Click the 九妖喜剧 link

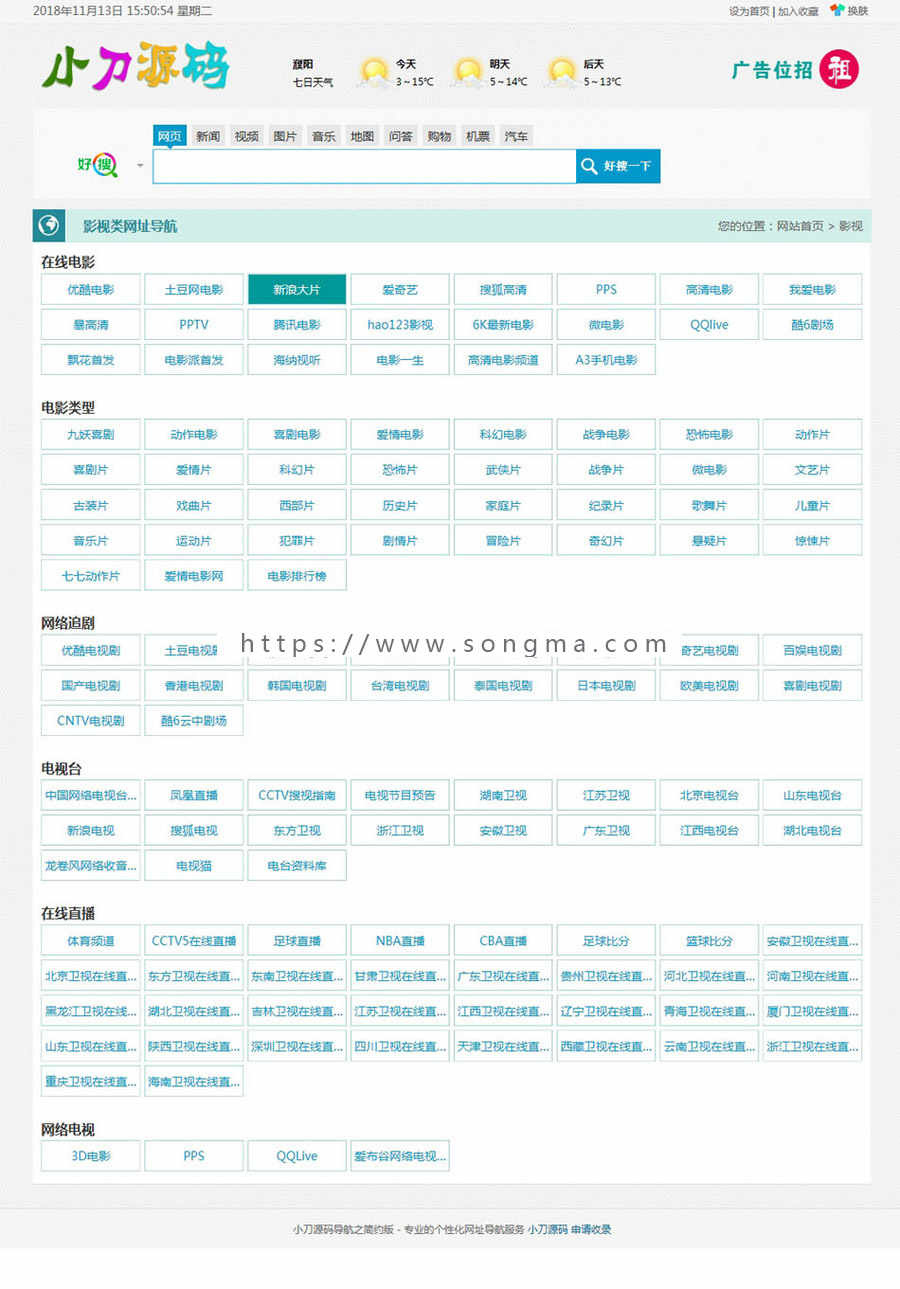(91, 434)
